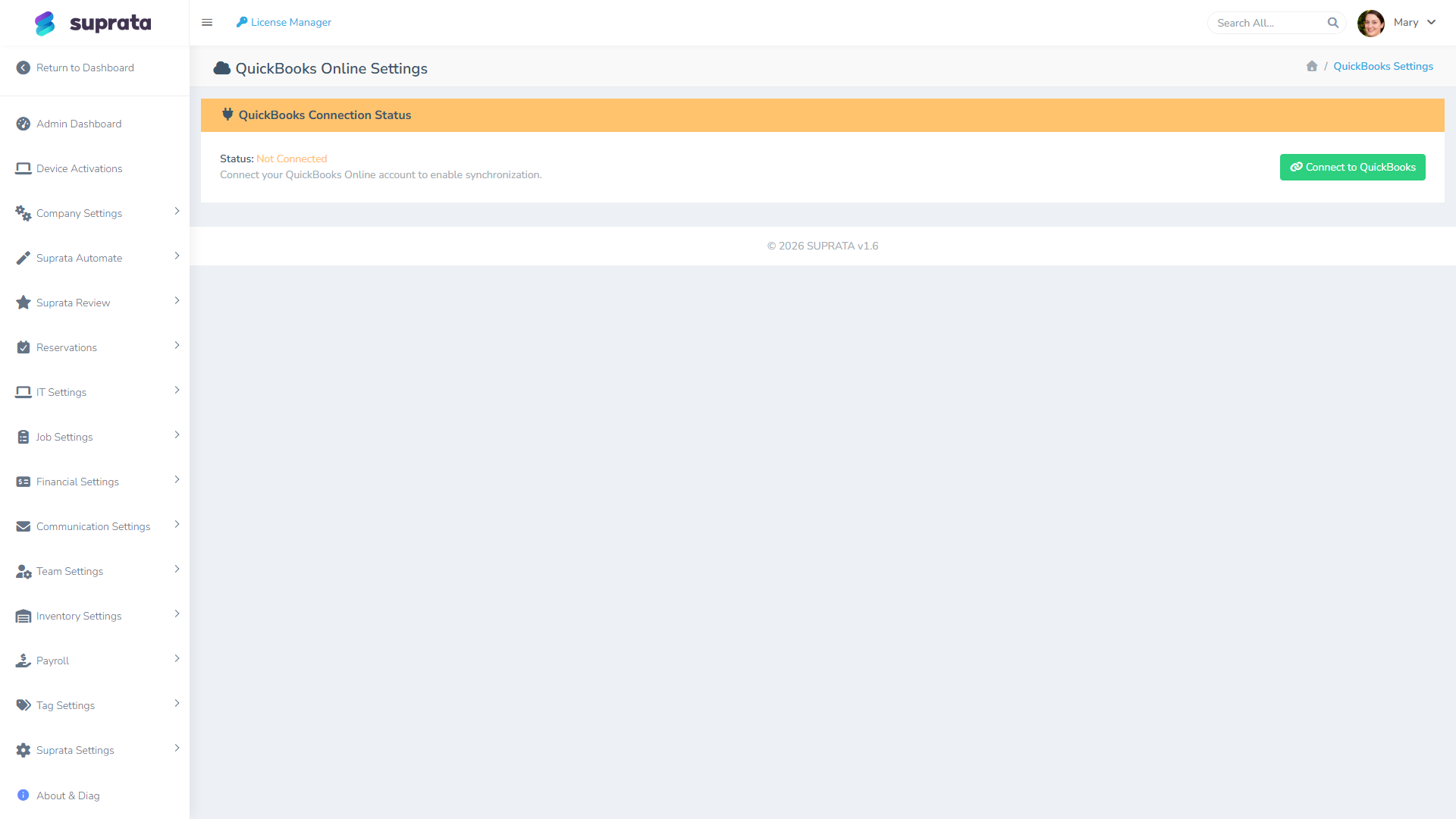The width and height of the screenshot is (1456, 819).
Task: Open the Mary user dropdown arrow
Action: (x=1431, y=22)
